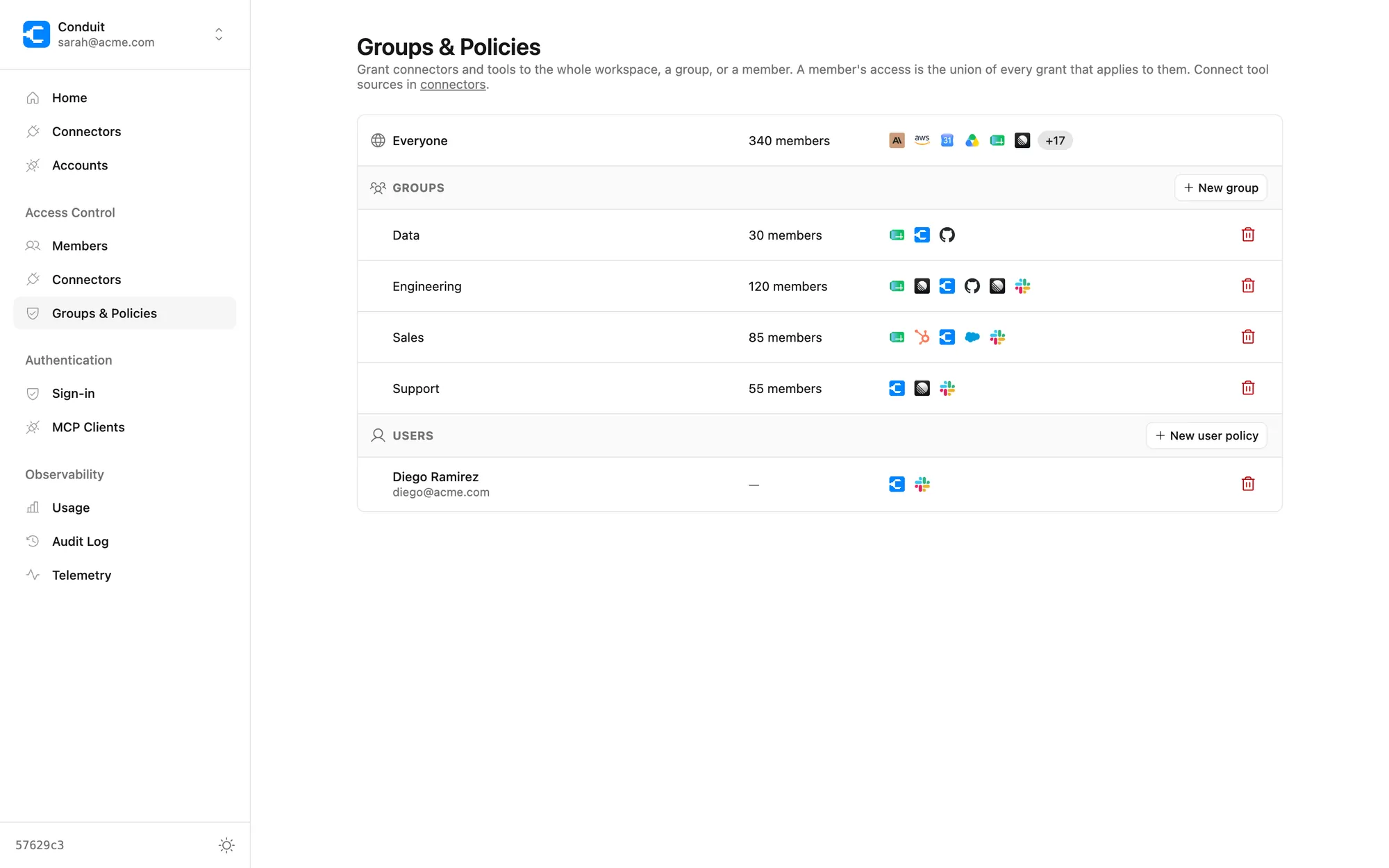The height and width of the screenshot is (868, 1389).
Task: Click the Telemetry pulse icon
Action: point(33,575)
